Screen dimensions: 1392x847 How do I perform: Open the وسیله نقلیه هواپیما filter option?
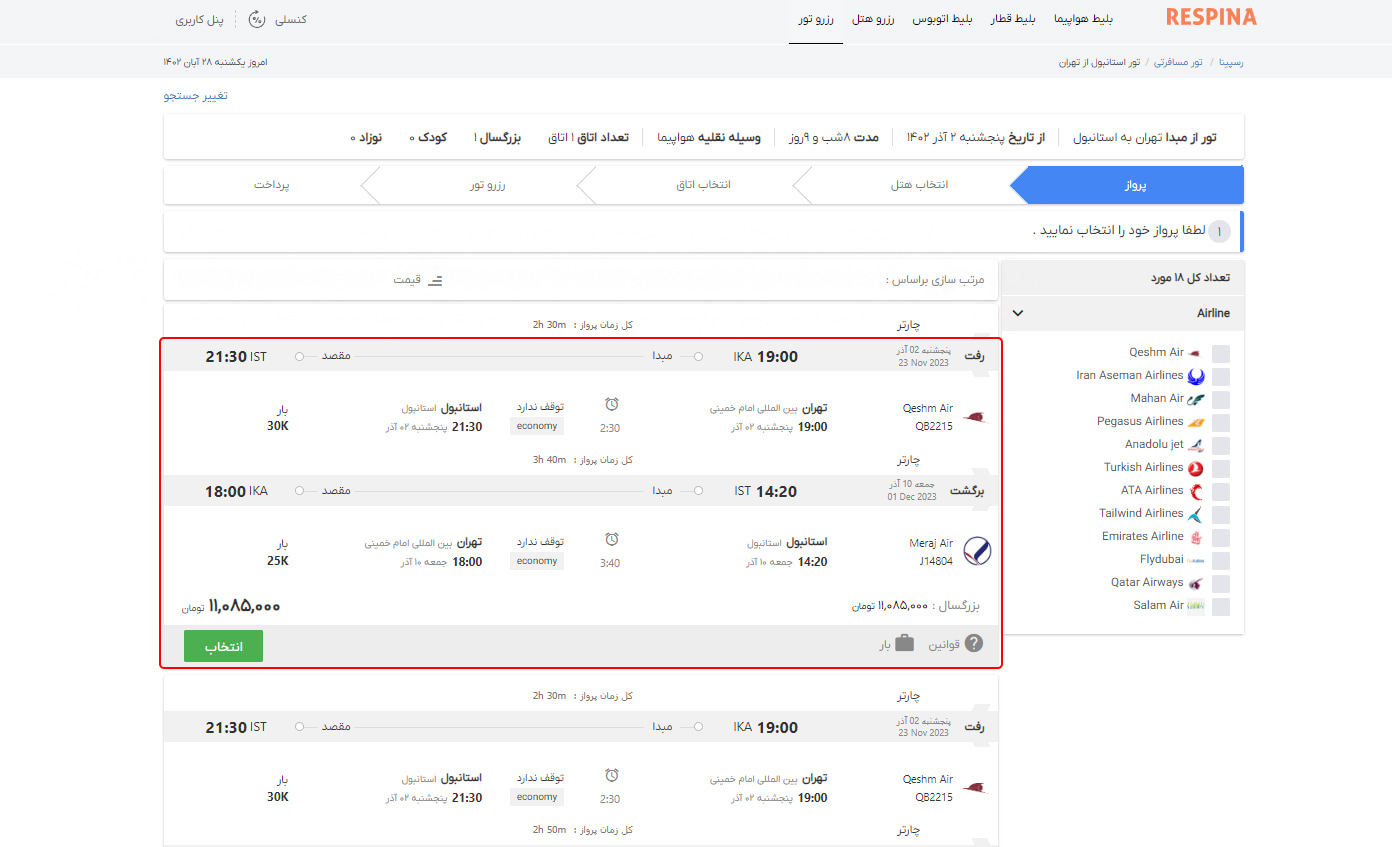tap(710, 137)
